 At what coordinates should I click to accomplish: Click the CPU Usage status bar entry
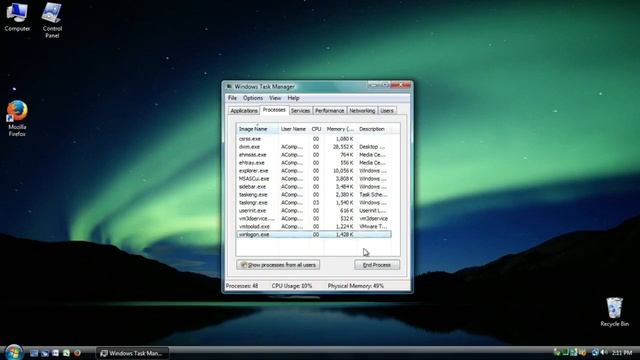292,286
